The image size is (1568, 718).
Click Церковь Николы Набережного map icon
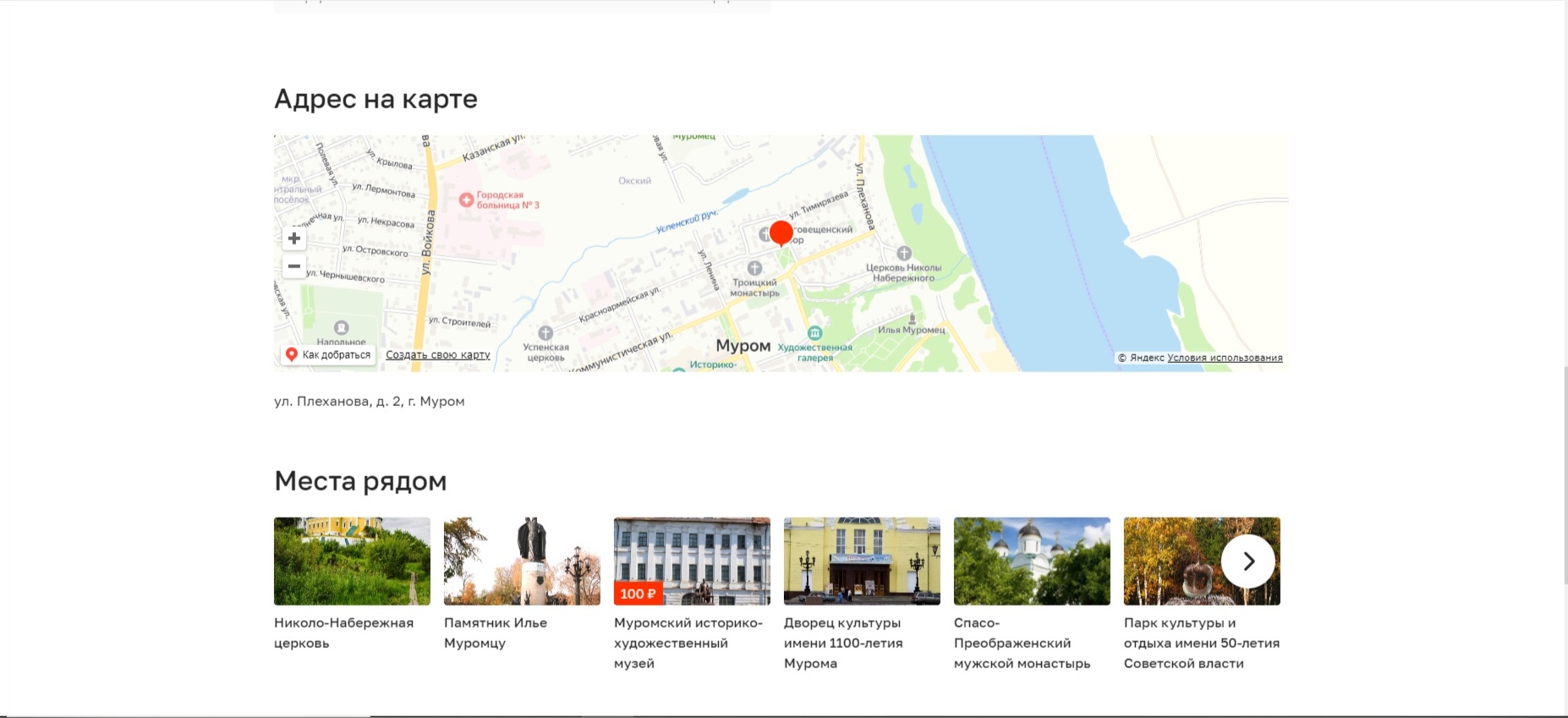904,254
